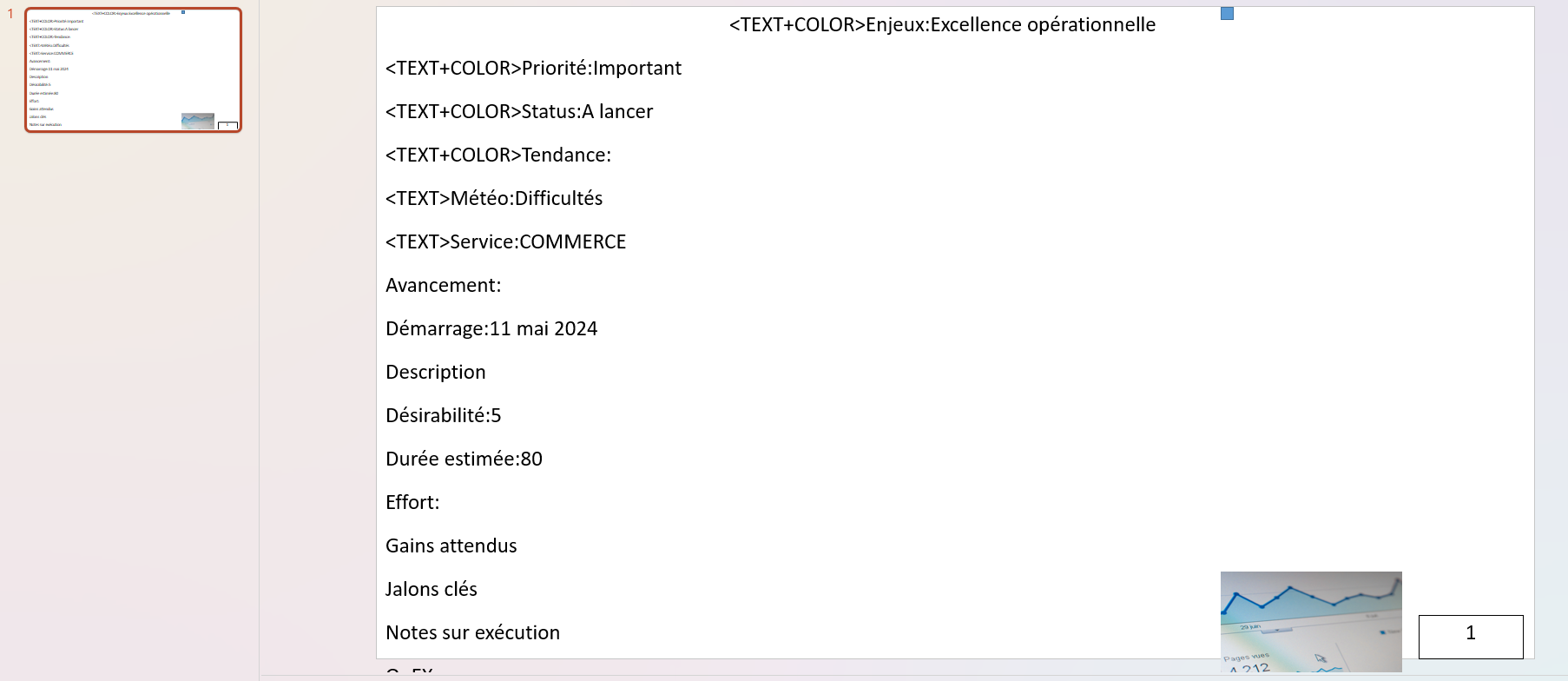Image resolution: width=1568 pixels, height=681 pixels.
Task: Click the Gains attendus text line
Action: 451,546
